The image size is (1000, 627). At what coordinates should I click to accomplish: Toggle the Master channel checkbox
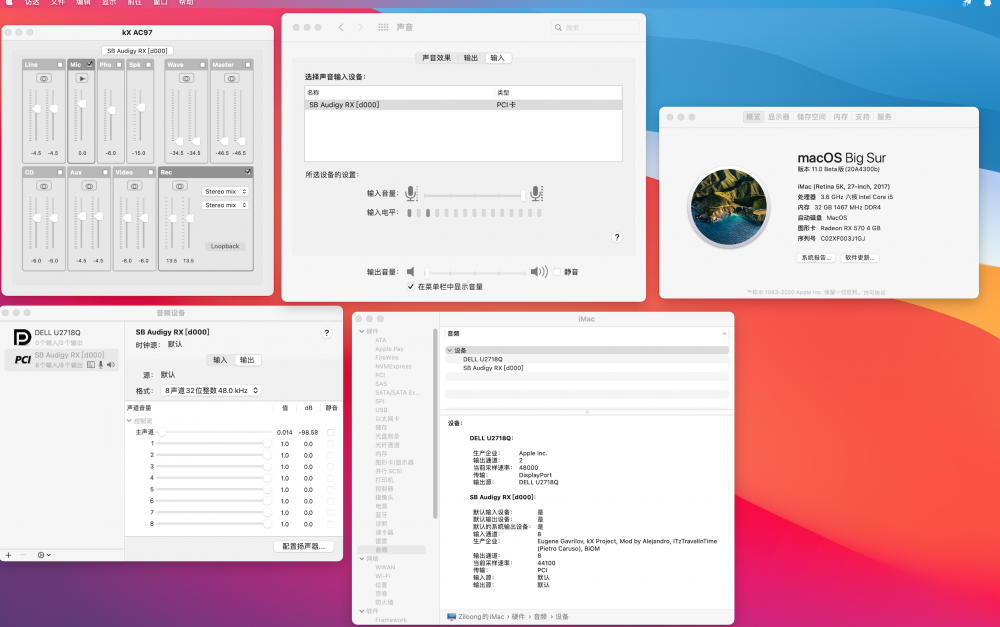[x=248, y=64]
